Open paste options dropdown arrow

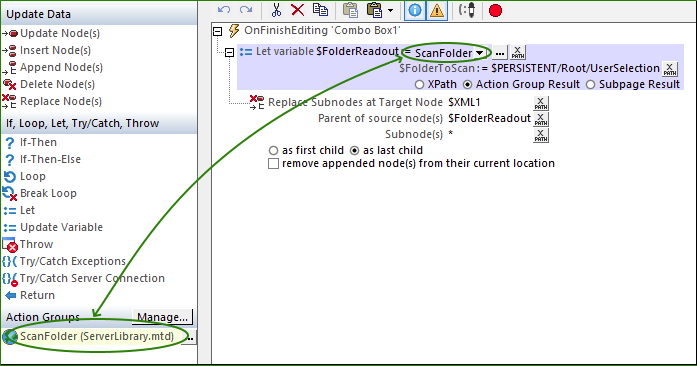click(390, 10)
